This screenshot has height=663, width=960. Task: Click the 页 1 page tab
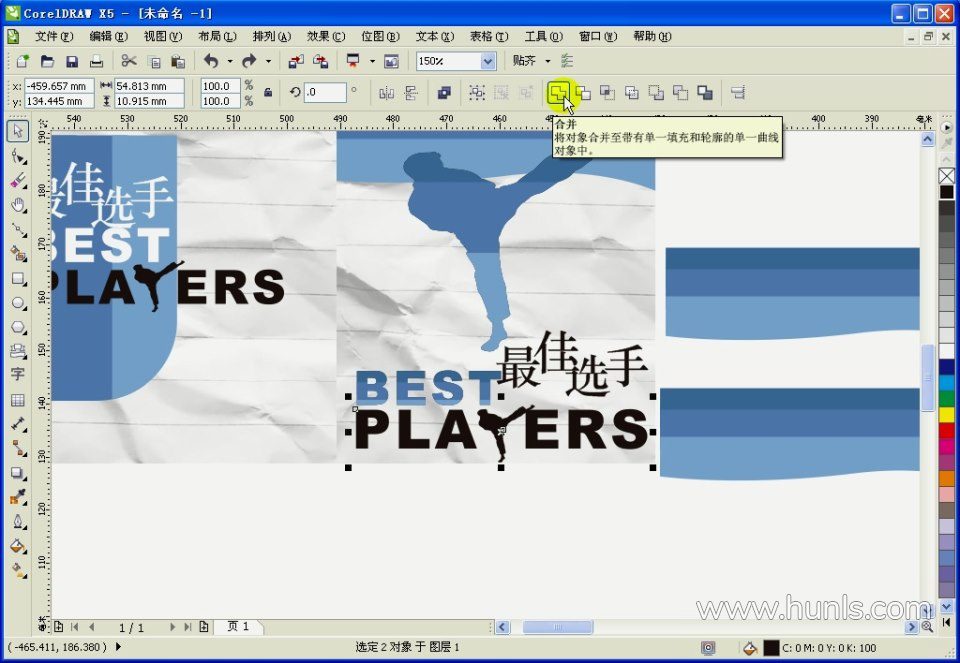tap(239, 627)
